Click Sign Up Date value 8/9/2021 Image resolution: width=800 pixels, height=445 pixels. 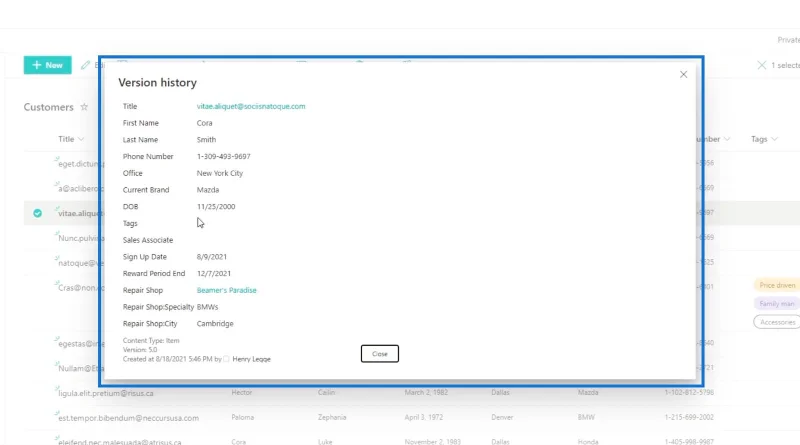coord(212,257)
